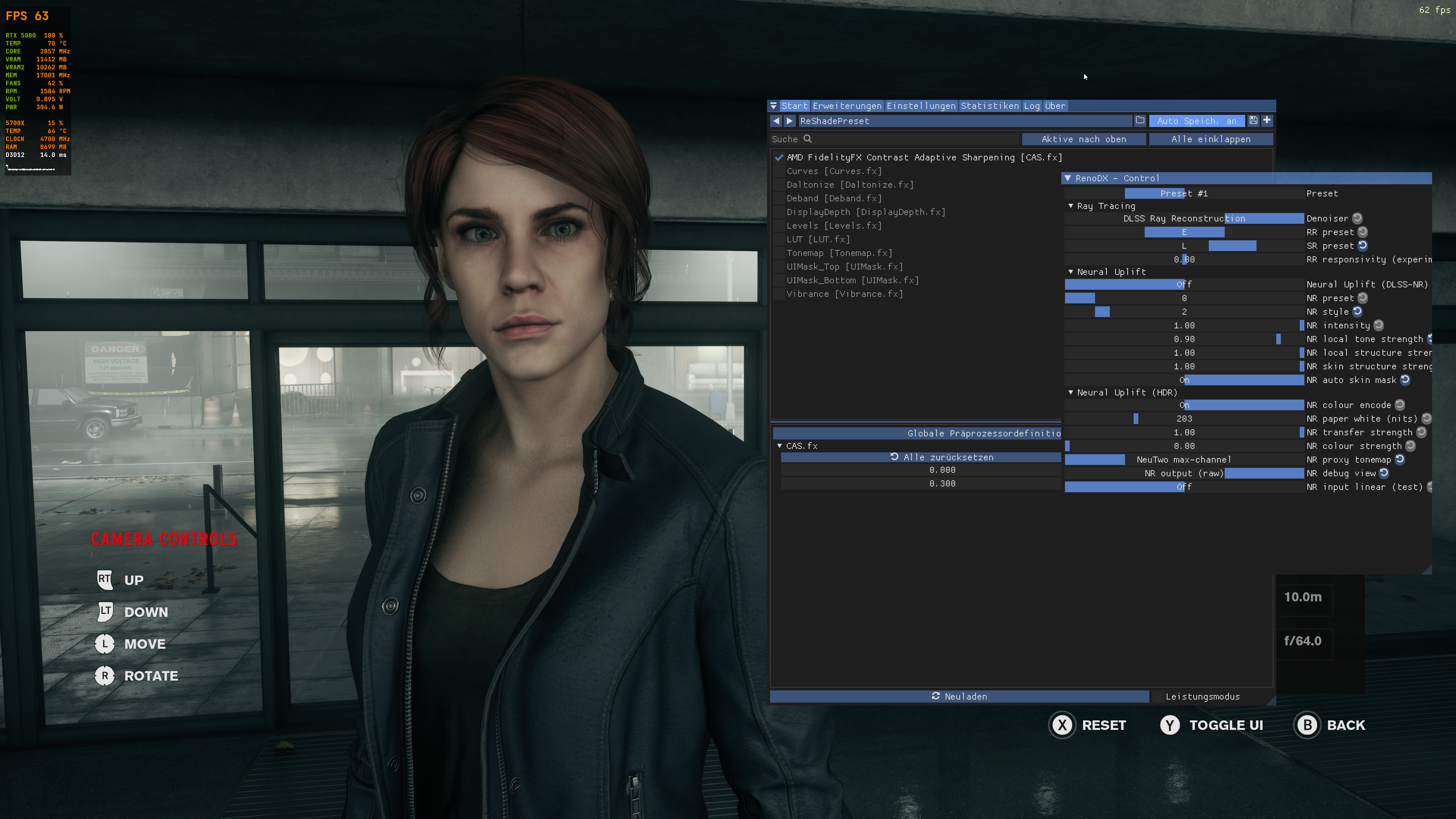This screenshot has width=1456, height=819.
Task: Open the Über tab
Action: click(1055, 106)
